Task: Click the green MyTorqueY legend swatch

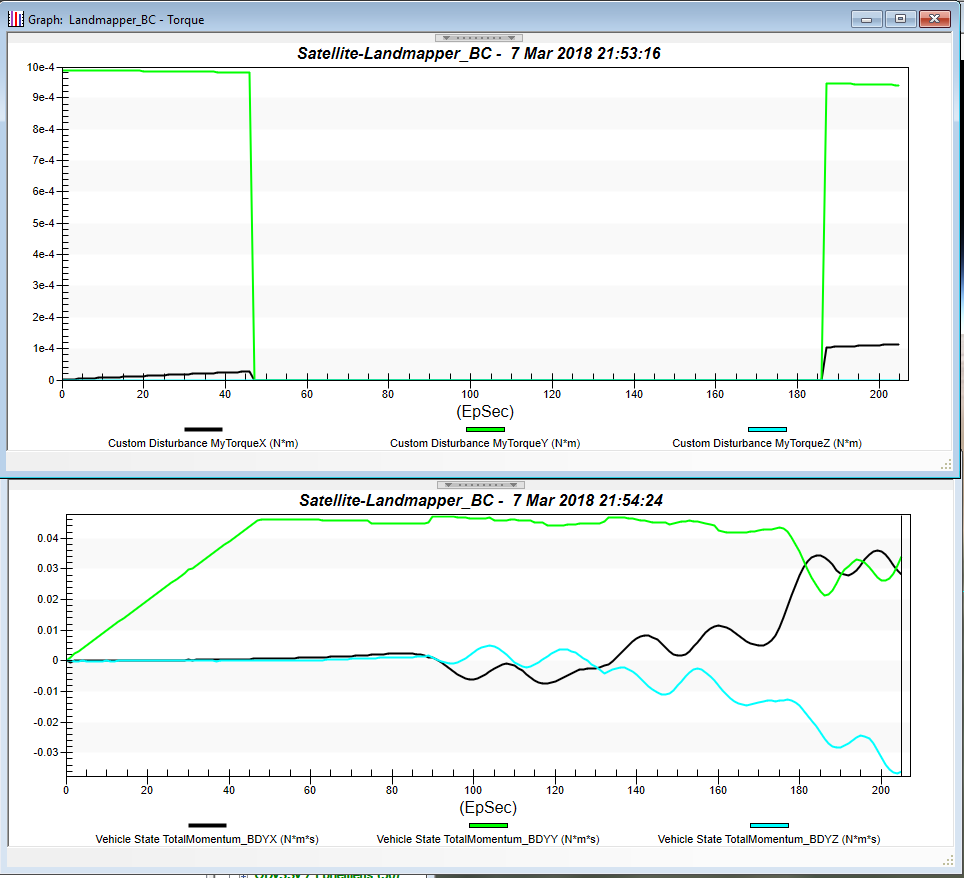Action: pyautogui.click(x=485, y=429)
